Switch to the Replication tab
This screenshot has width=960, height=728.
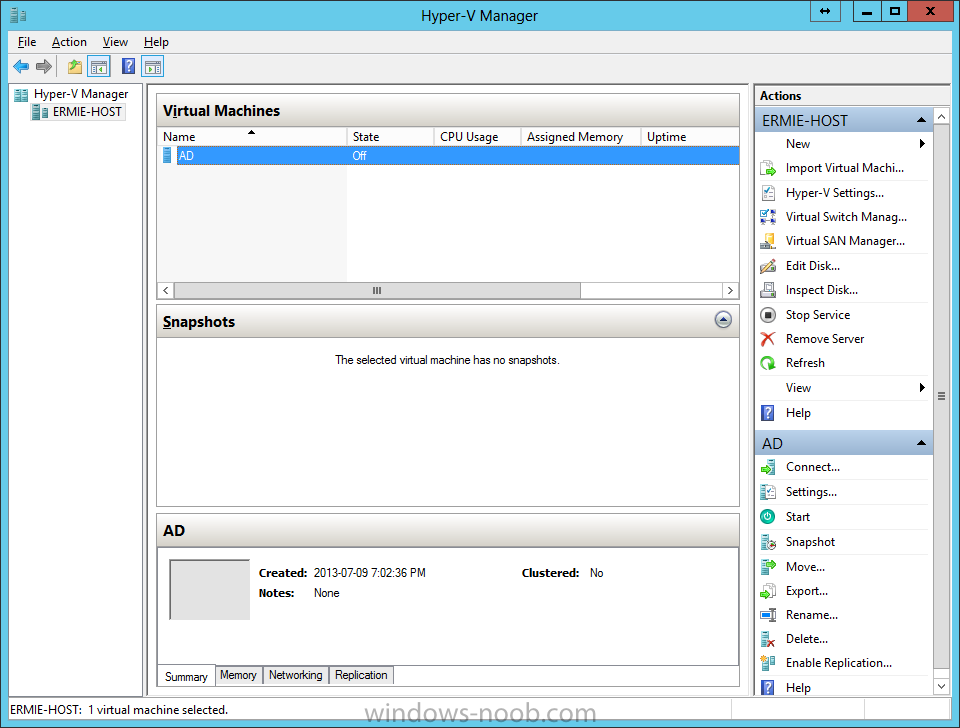(x=361, y=675)
